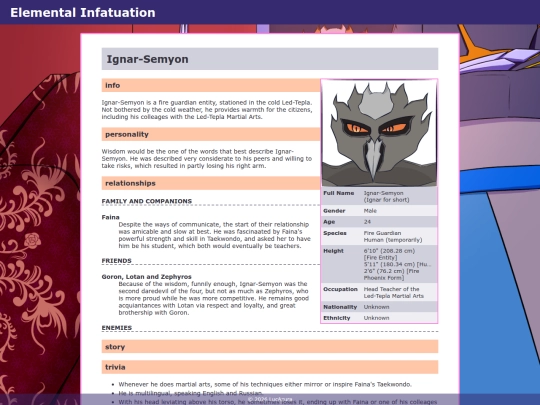Click the personality paragraph about wisdom
This screenshot has height=405, width=540.
pyautogui.click(x=207, y=158)
